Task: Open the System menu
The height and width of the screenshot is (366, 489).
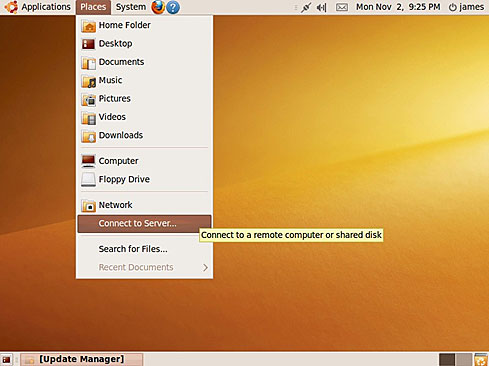Action: coord(131,7)
